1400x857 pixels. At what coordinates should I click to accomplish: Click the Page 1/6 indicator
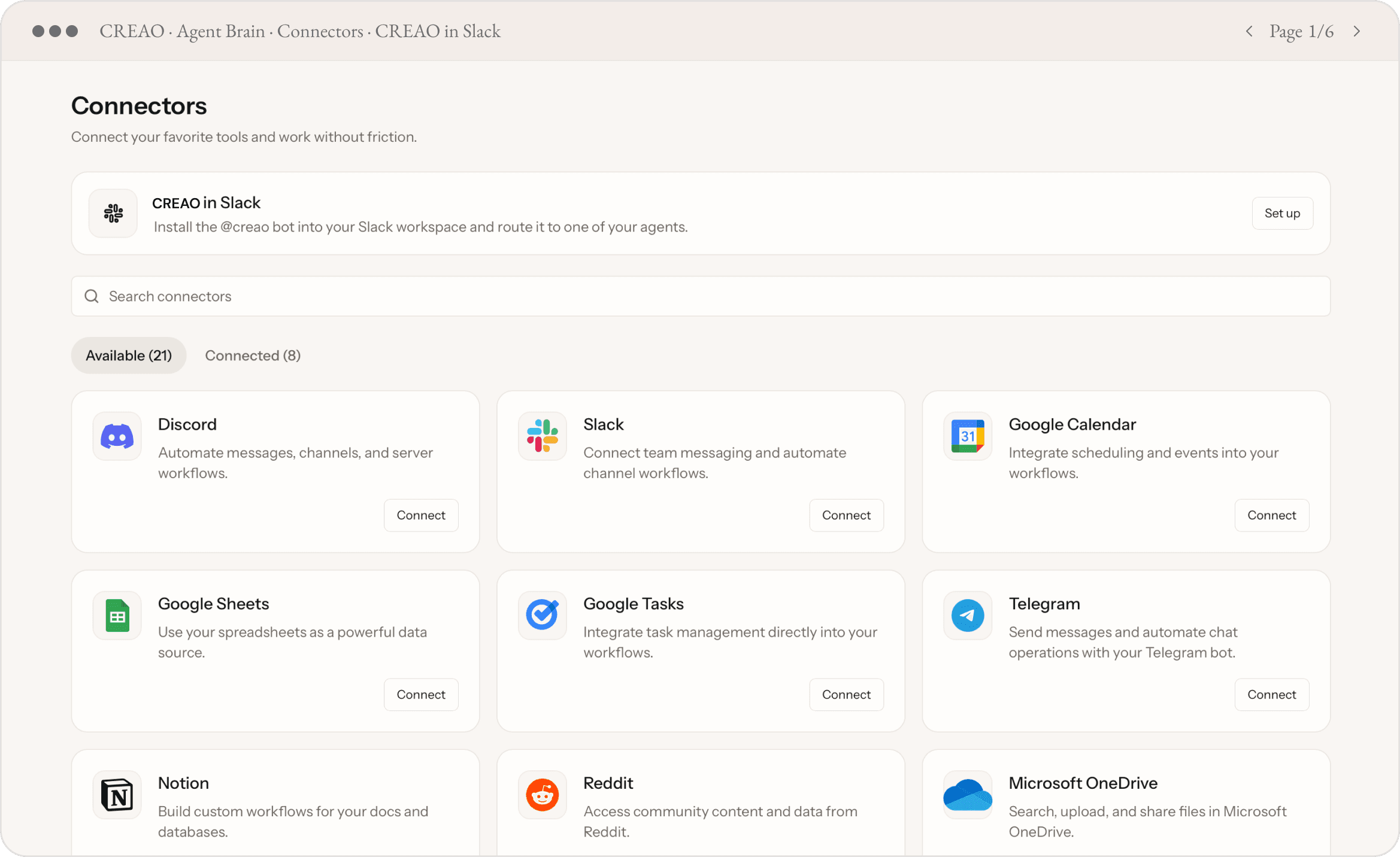pyautogui.click(x=1302, y=31)
